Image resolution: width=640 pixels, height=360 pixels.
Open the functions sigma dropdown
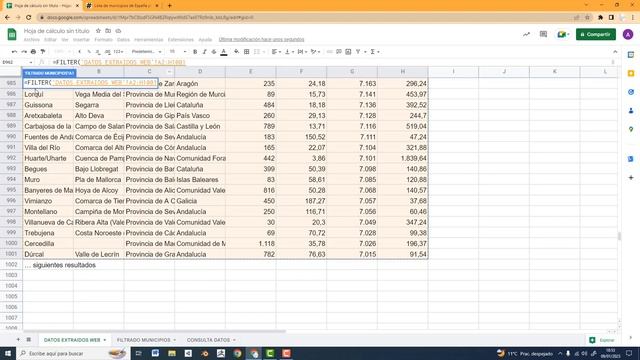374,52
